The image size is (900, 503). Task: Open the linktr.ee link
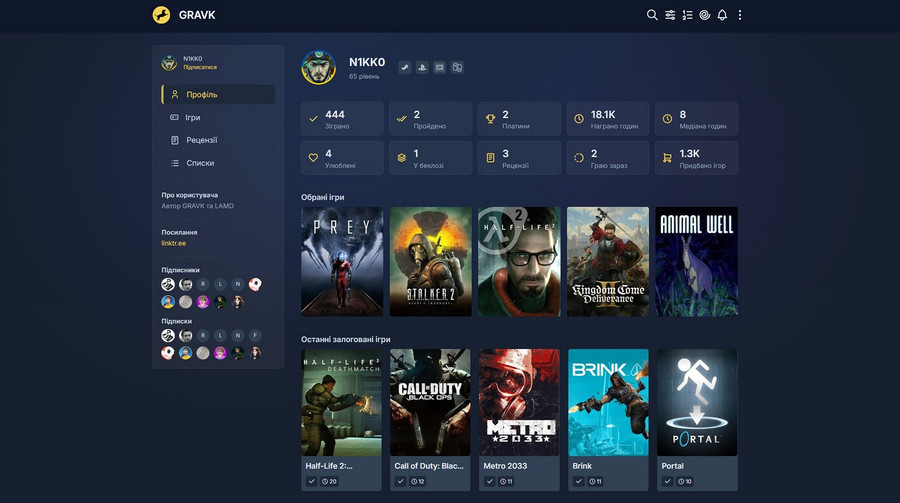tap(173, 243)
